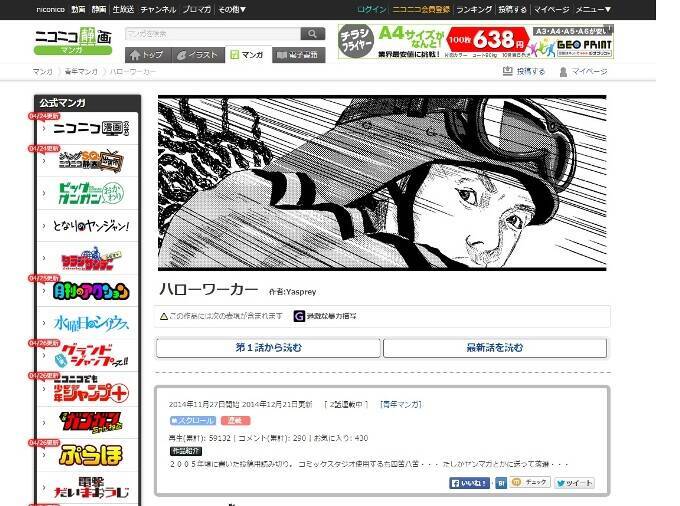680x506 pixels.
Task: Select the トップ navigation tab
Action: 148,55
